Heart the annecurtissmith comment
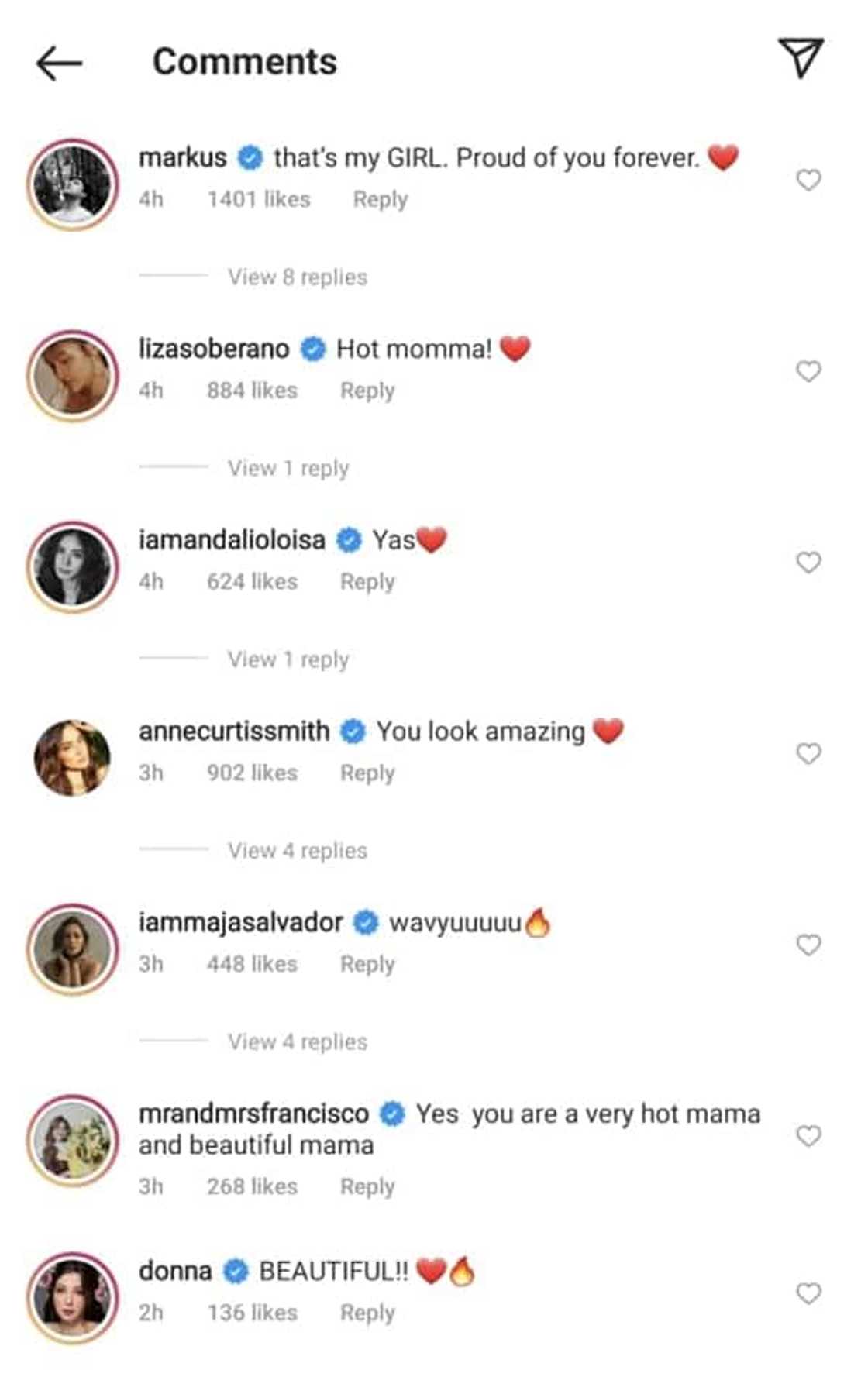Viewport: 868px width, 1377px height. [x=808, y=753]
